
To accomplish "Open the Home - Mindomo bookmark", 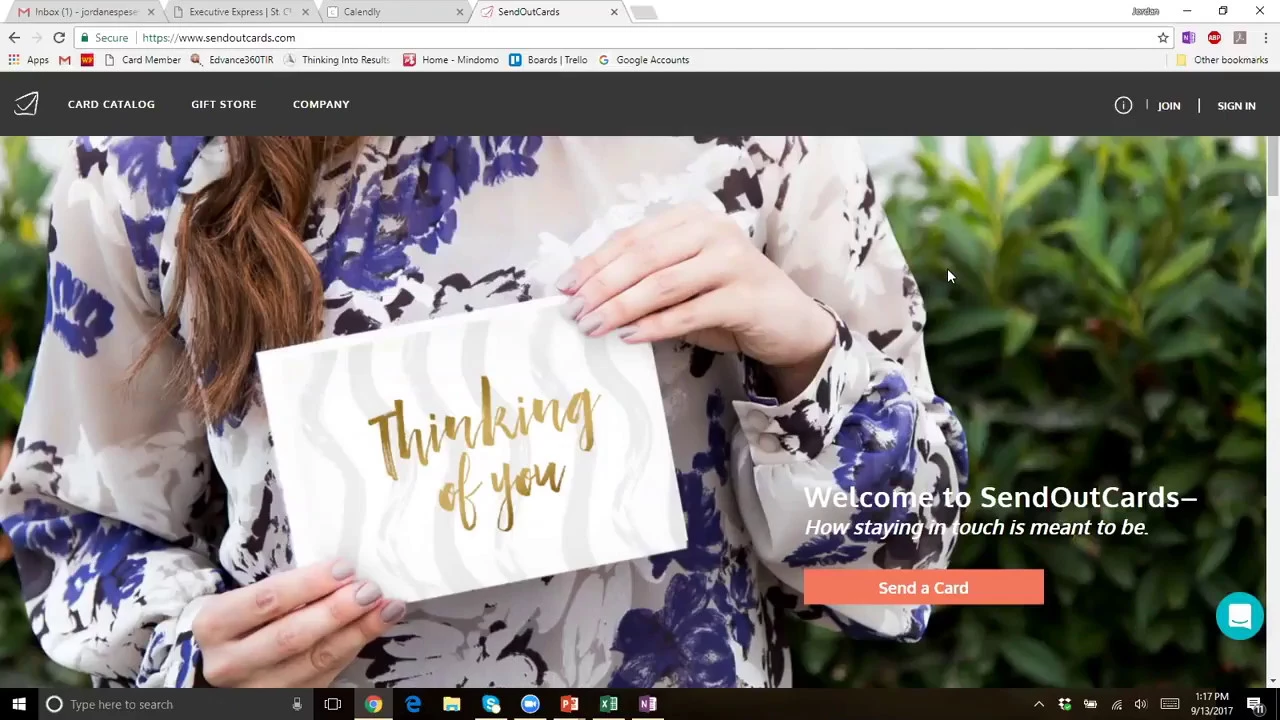I will pyautogui.click(x=450, y=60).
